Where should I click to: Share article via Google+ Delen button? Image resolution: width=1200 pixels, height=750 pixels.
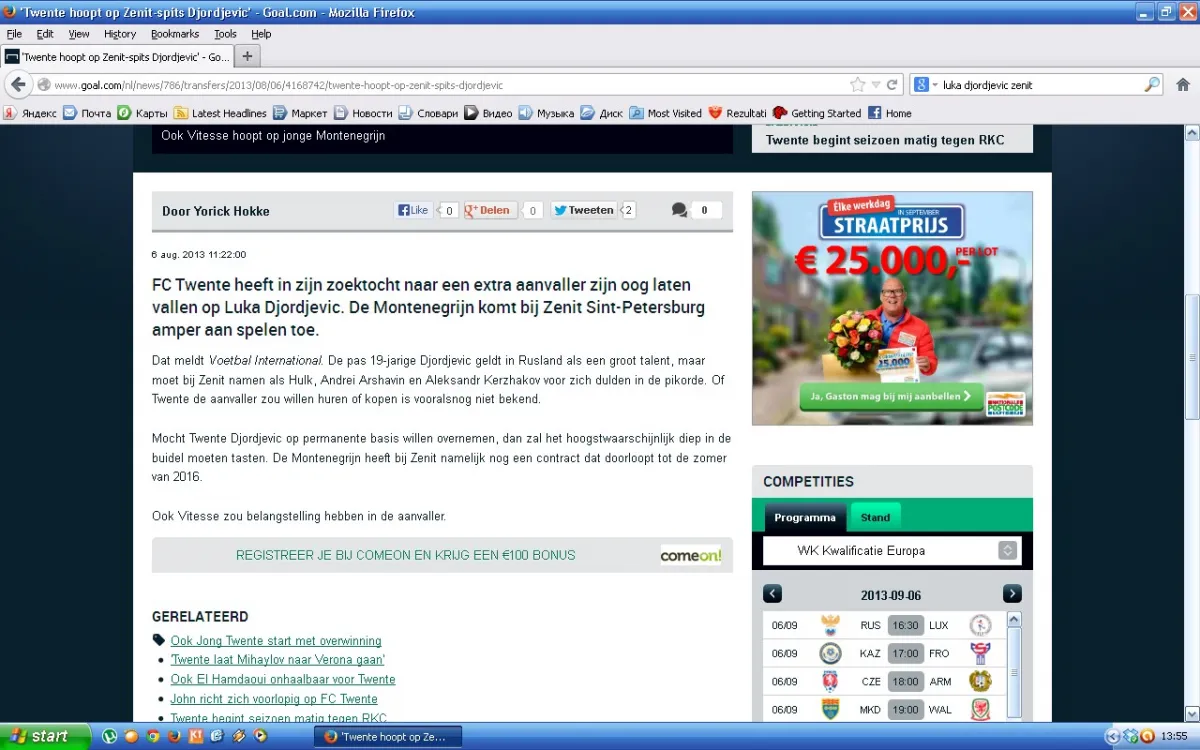pos(490,210)
